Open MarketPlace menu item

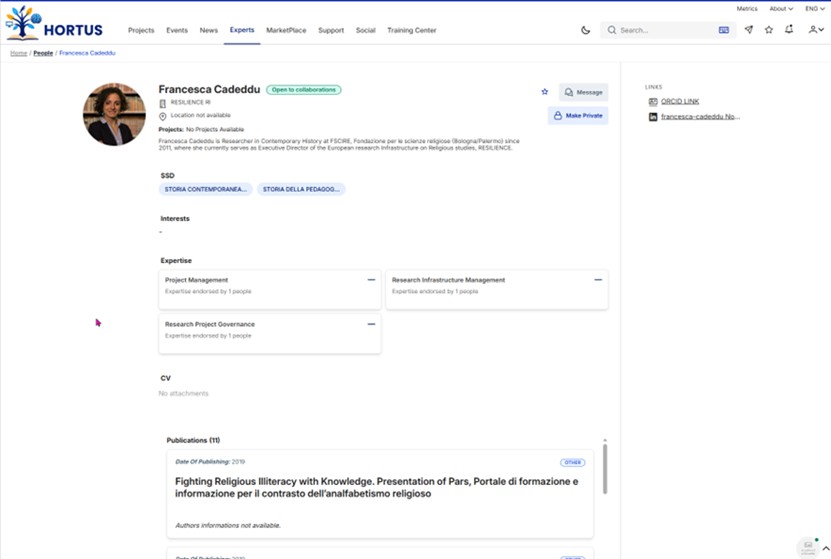click(x=286, y=30)
